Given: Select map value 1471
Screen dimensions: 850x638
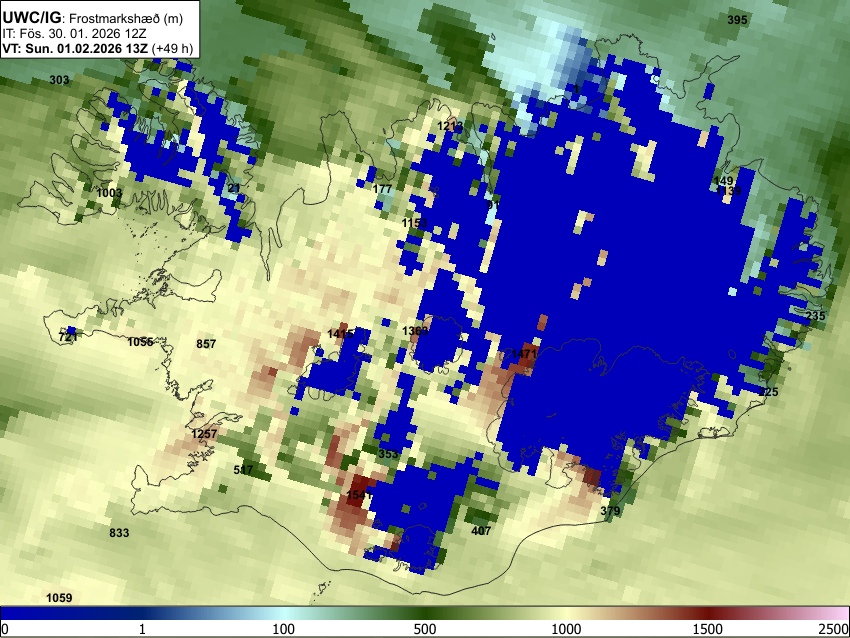Looking at the screenshot, I should [524, 354].
